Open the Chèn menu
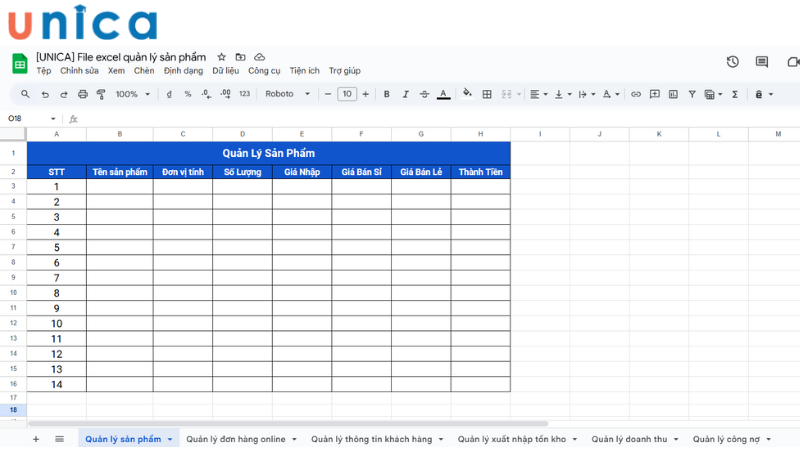800x450 pixels. tap(144, 70)
